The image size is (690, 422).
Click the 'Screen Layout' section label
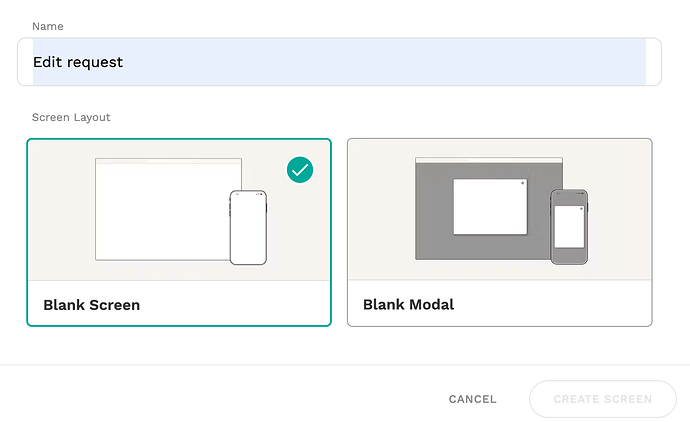click(71, 117)
